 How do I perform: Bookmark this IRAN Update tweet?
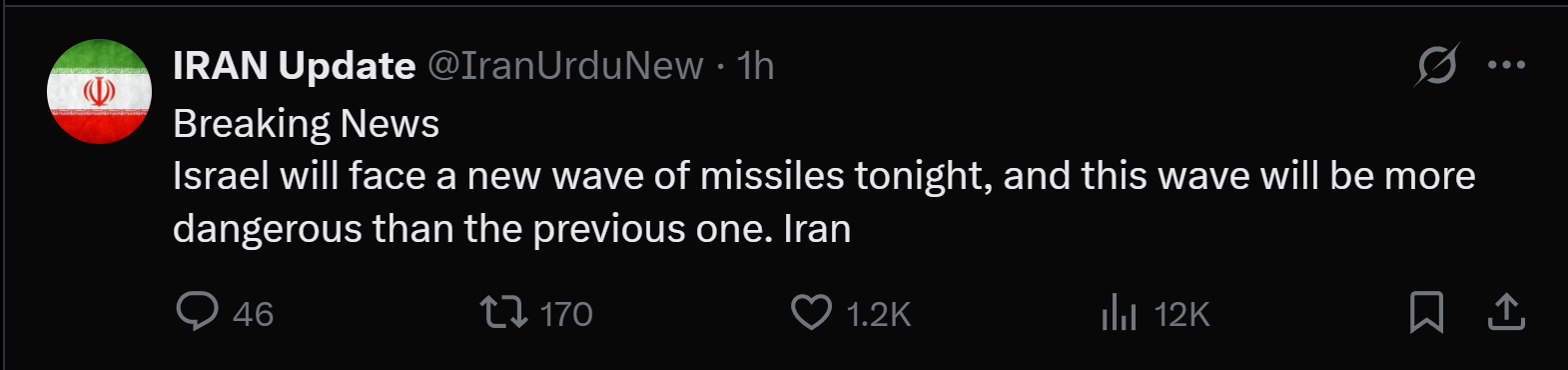point(1426,312)
